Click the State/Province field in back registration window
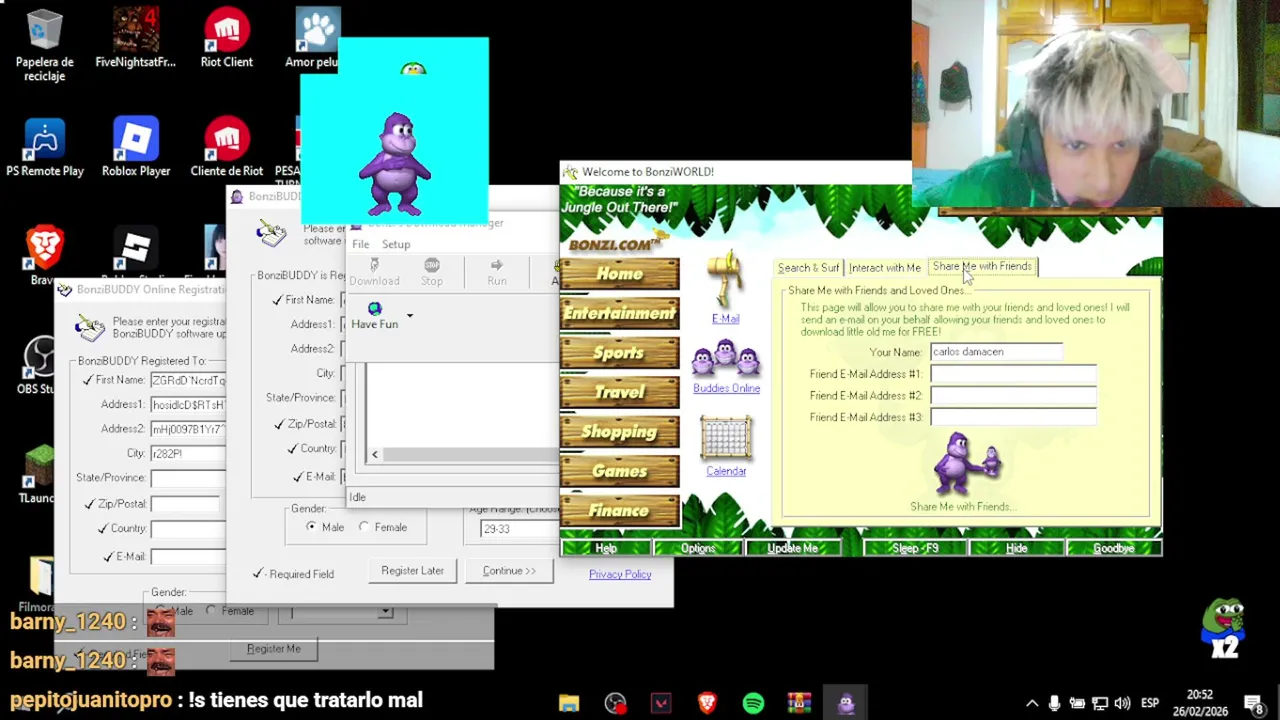 point(188,478)
